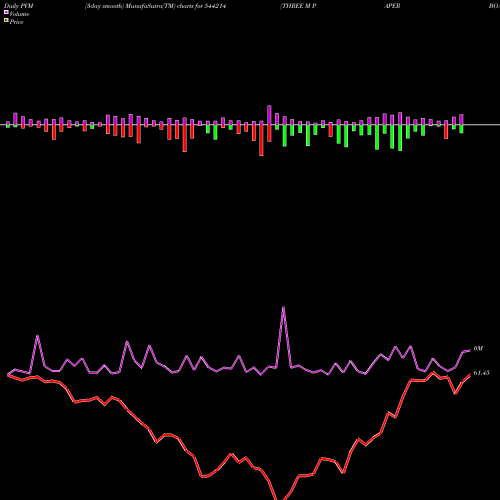Click the '(3day smooth) MunafaSutra(TM) charts for 544214' text

(x=155, y=6)
